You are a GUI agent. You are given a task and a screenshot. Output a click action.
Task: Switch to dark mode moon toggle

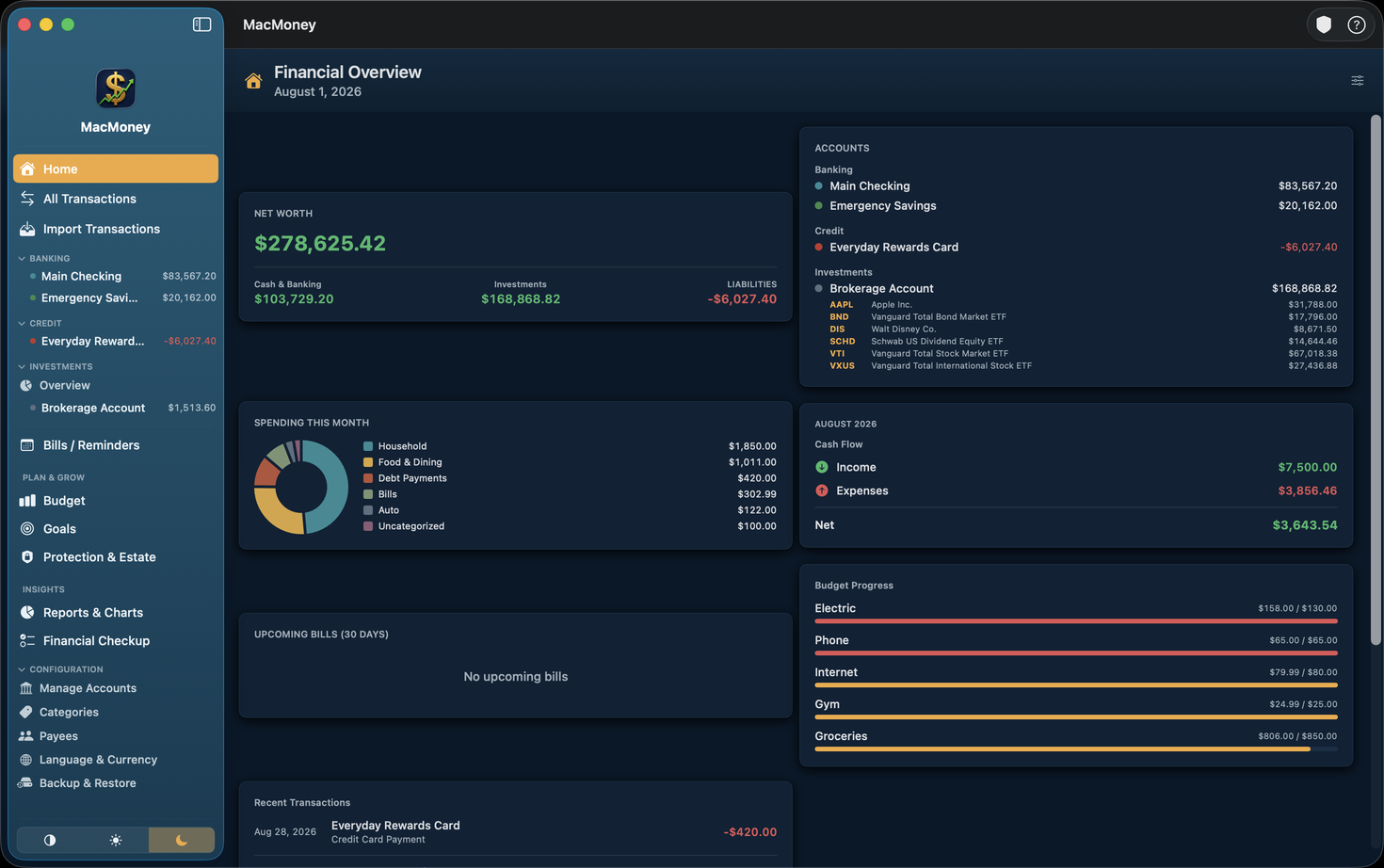[182, 840]
